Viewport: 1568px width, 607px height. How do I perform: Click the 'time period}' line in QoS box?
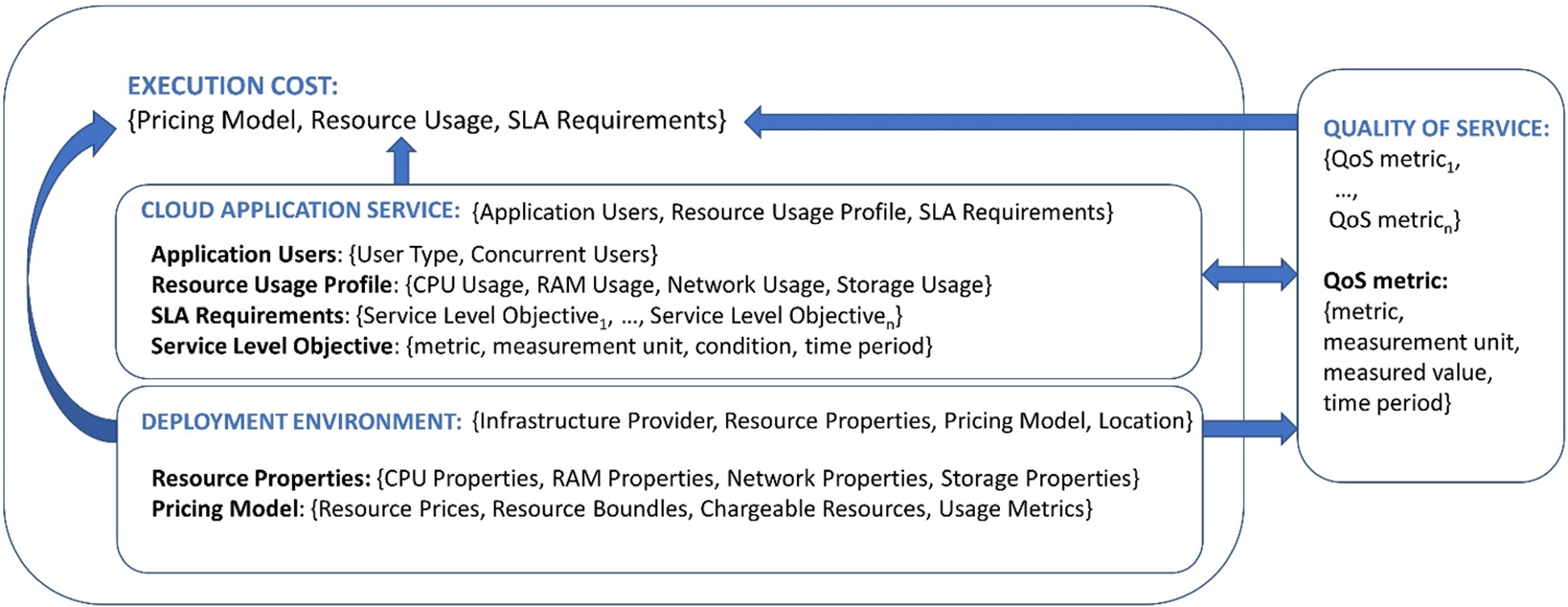[1387, 403]
